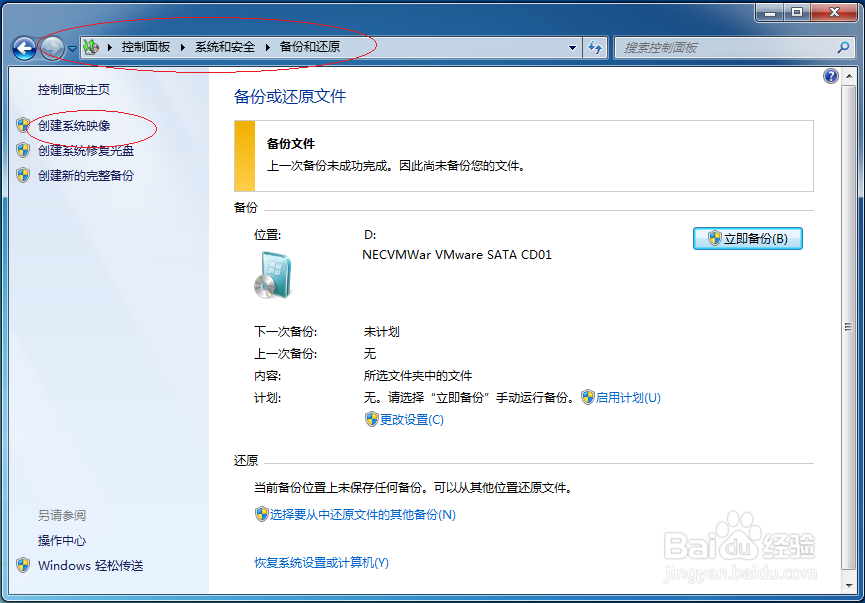Click the forward navigation arrow
865x603 pixels.
coord(50,46)
